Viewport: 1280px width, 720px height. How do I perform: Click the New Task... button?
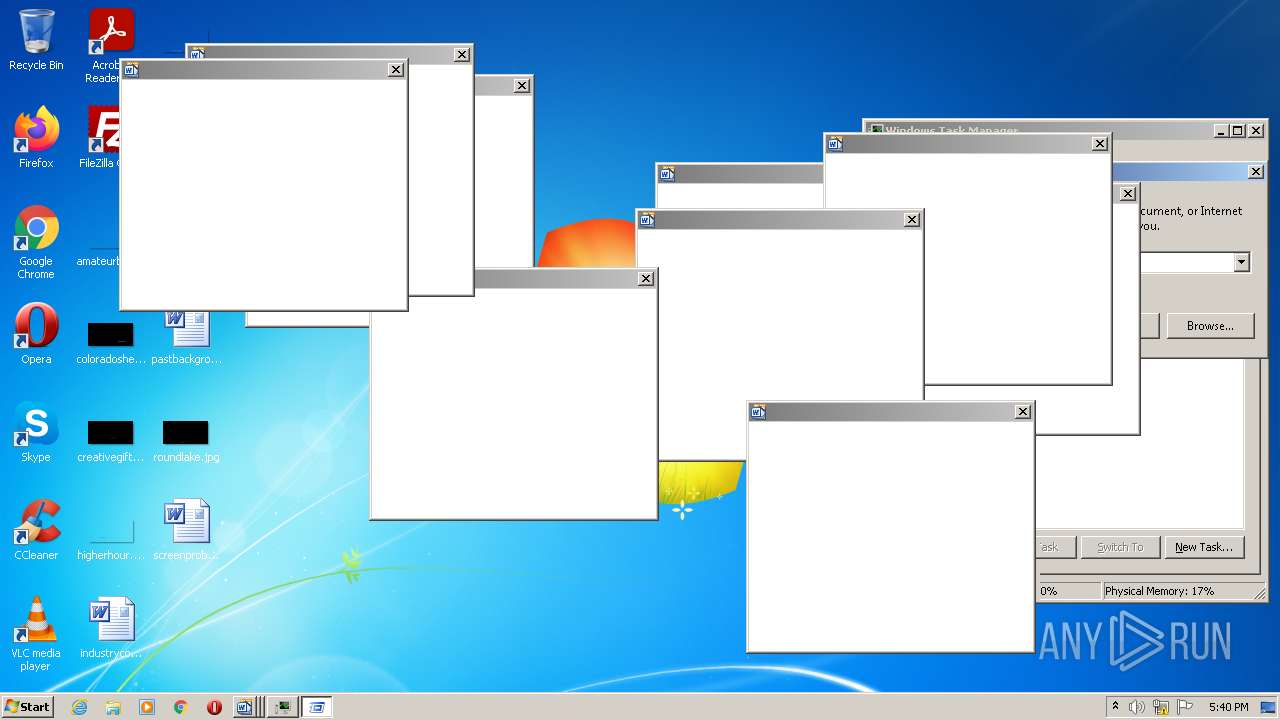pos(1204,547)
